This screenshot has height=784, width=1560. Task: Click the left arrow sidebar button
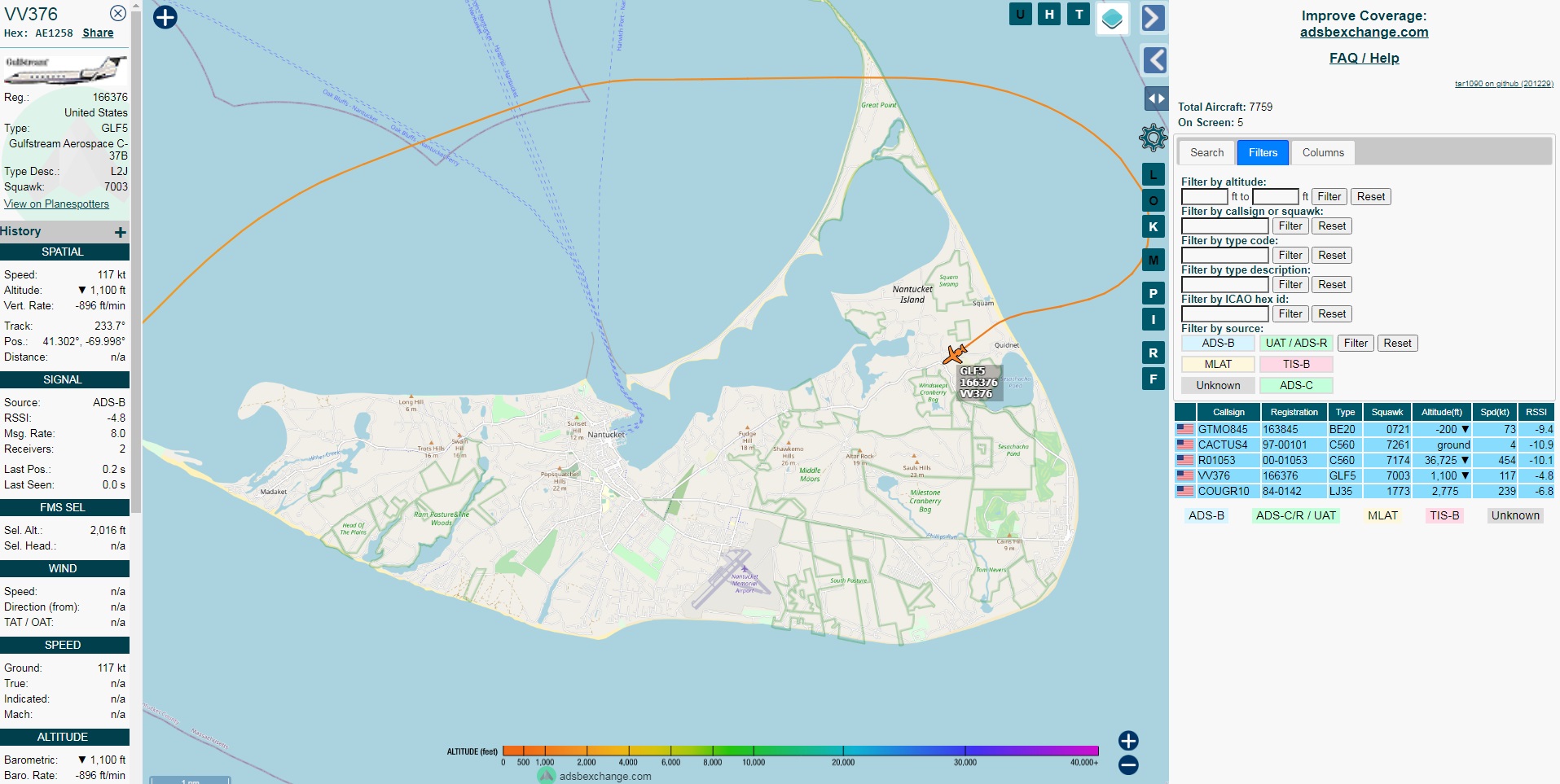pos(1154,60)
